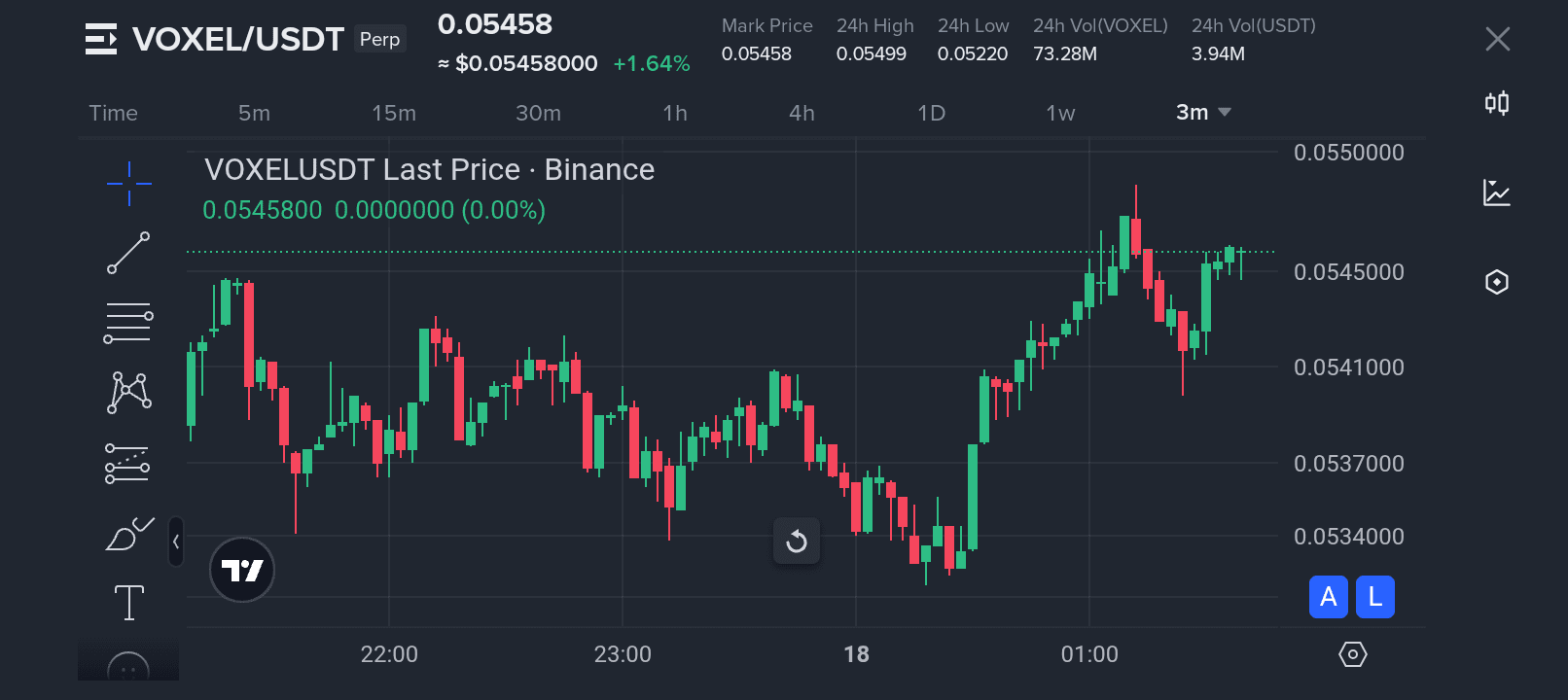
Task: Select the brush drawing tool
Action: pos(129,534)
